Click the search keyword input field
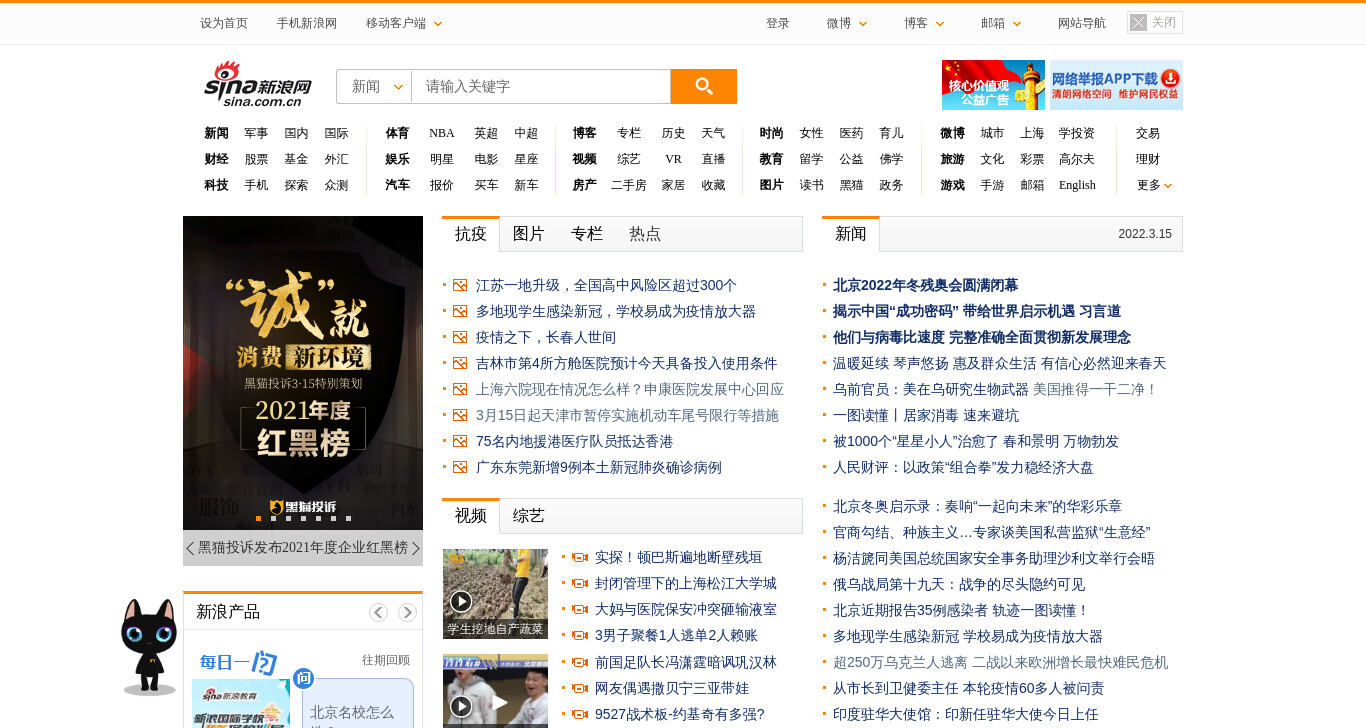Screen dimensions: 1366x728 541,86
